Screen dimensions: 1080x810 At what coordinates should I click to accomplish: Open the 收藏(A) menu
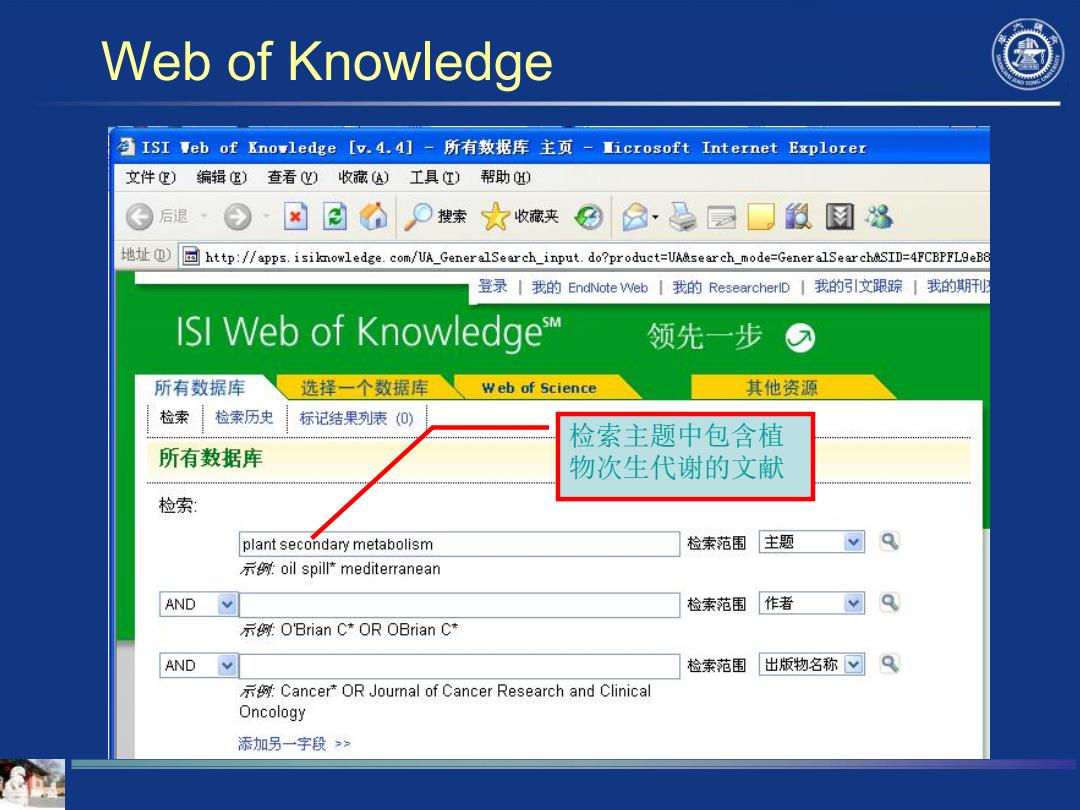[363, 178]
